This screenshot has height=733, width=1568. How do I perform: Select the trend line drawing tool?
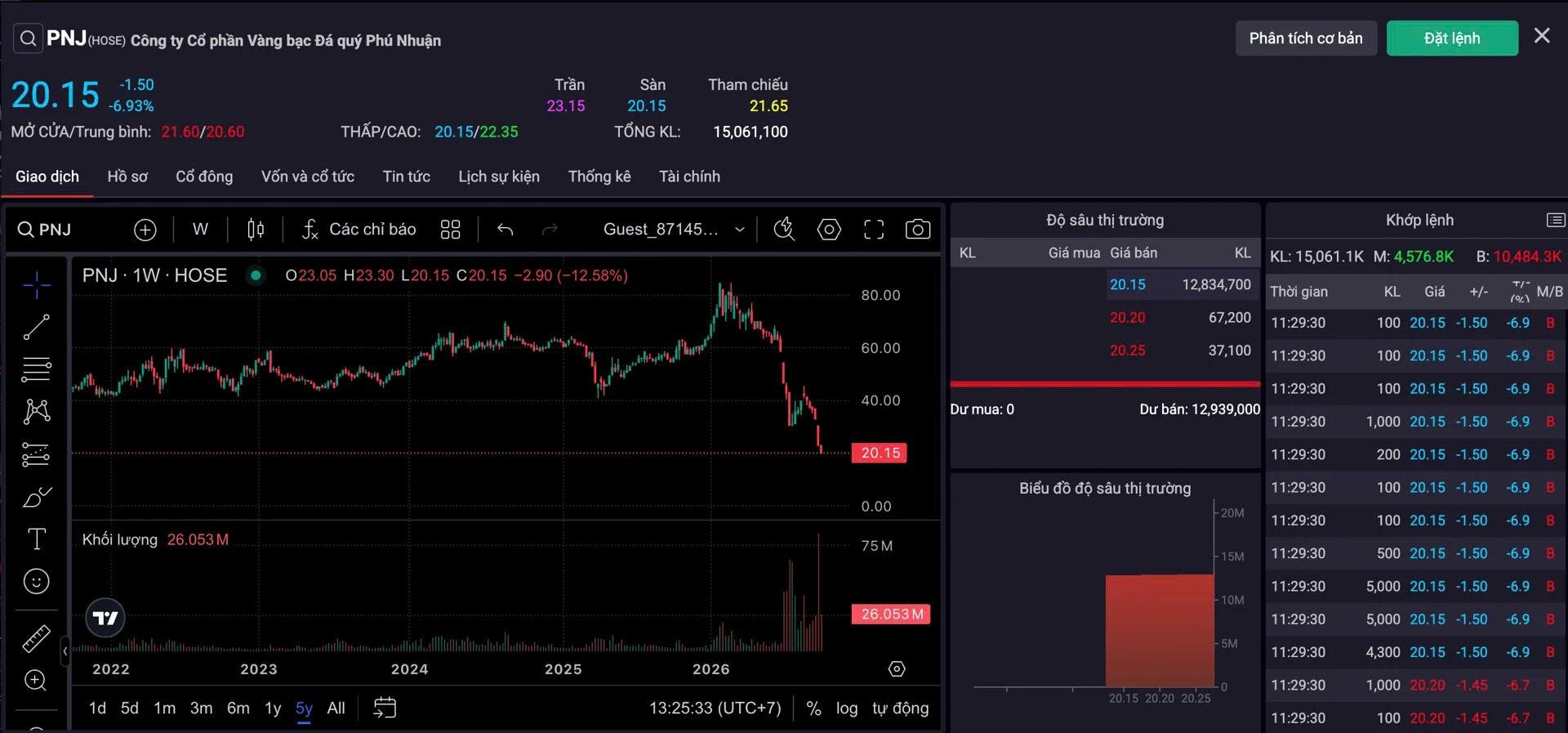point(37,327)
